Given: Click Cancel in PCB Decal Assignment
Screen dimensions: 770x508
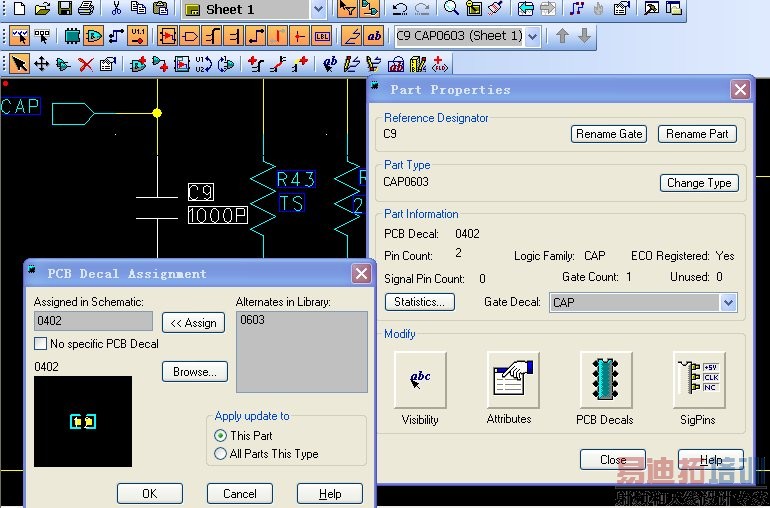Looking at the screenshot, I should [x=240, y=493].
